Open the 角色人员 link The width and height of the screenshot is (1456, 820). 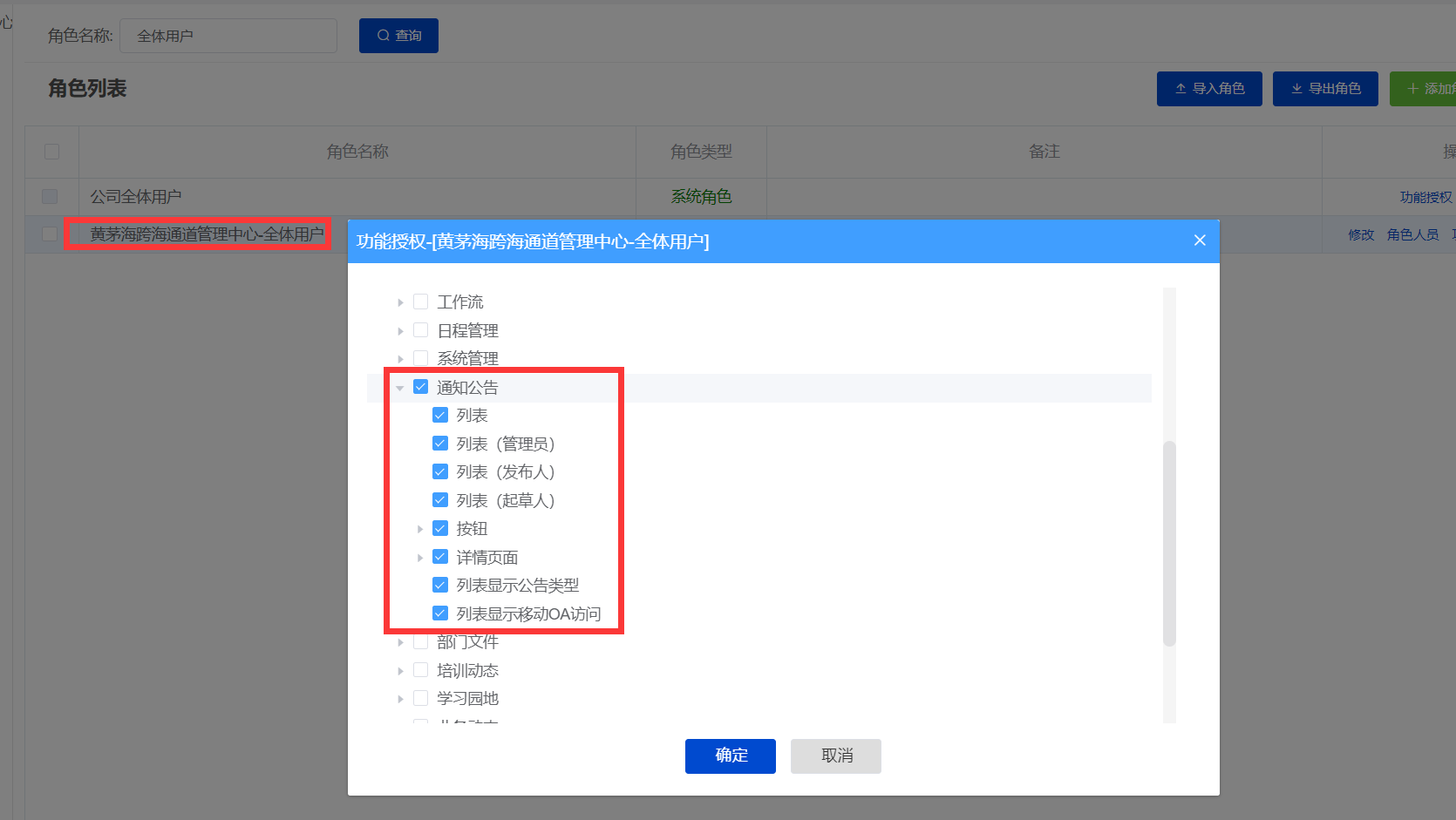tap(1413, 235)
